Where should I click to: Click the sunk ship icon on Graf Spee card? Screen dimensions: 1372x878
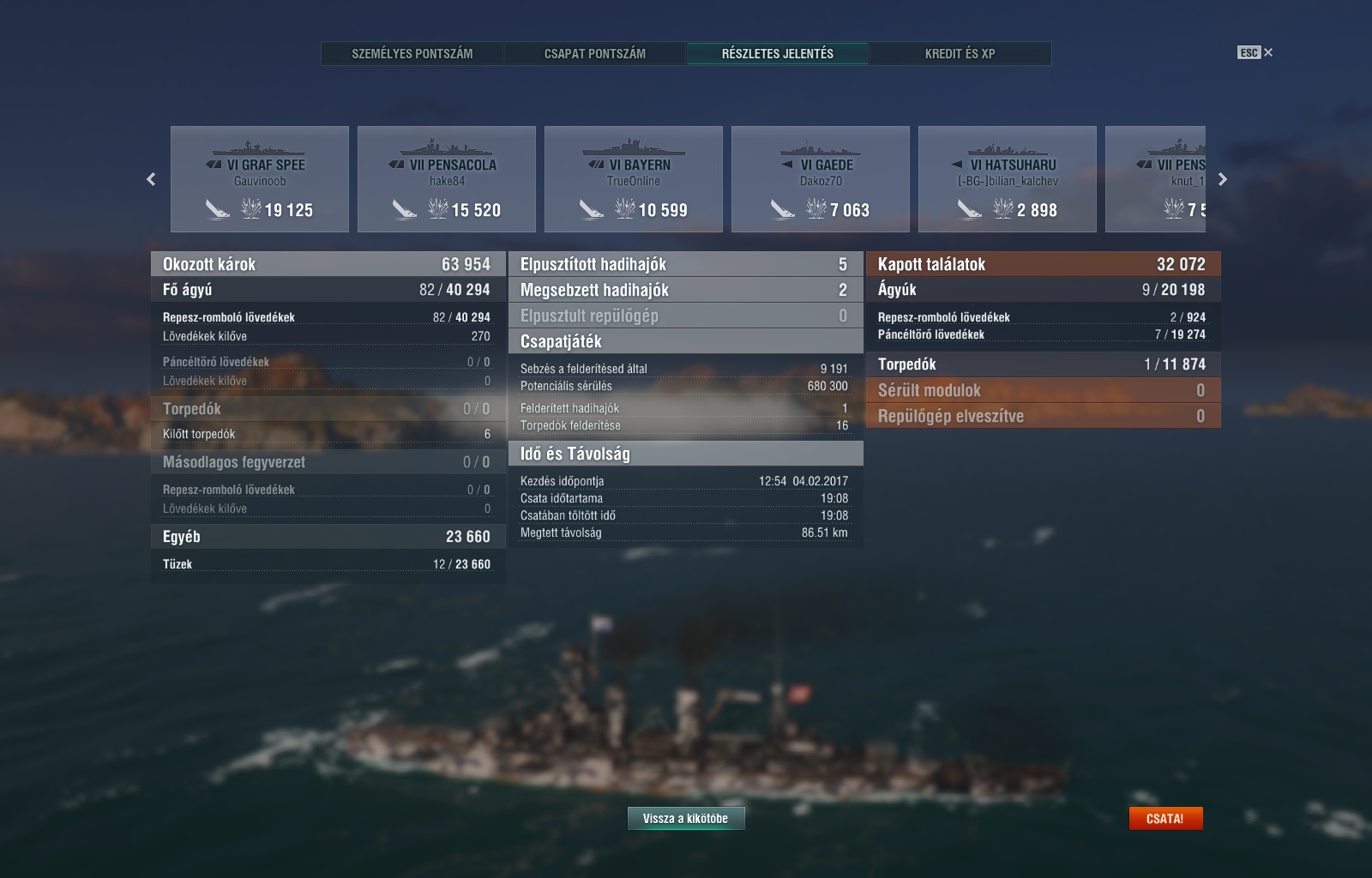[x=217, y=209]
